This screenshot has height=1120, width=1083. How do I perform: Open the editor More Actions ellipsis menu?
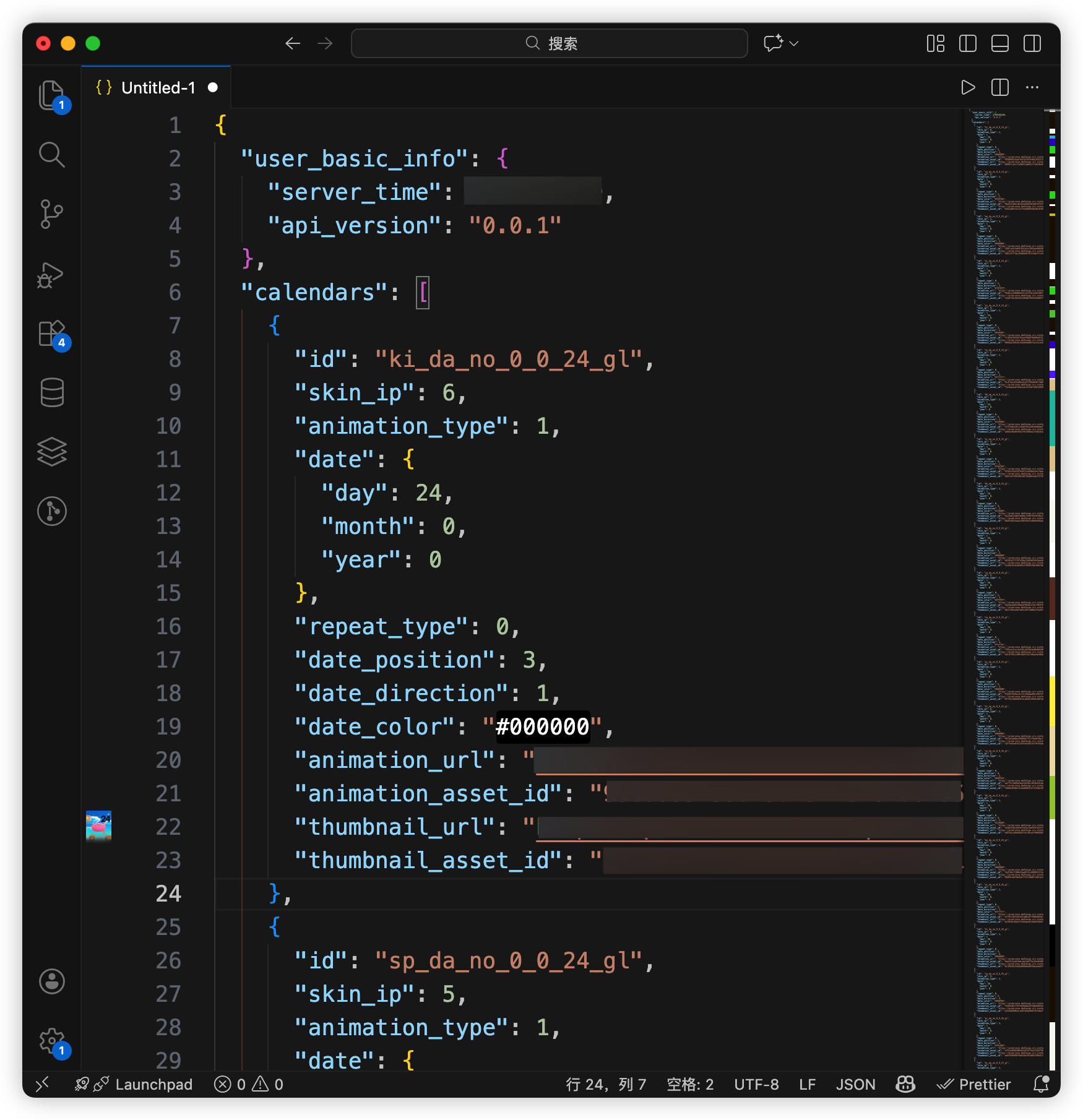(x=1032, y=88)
